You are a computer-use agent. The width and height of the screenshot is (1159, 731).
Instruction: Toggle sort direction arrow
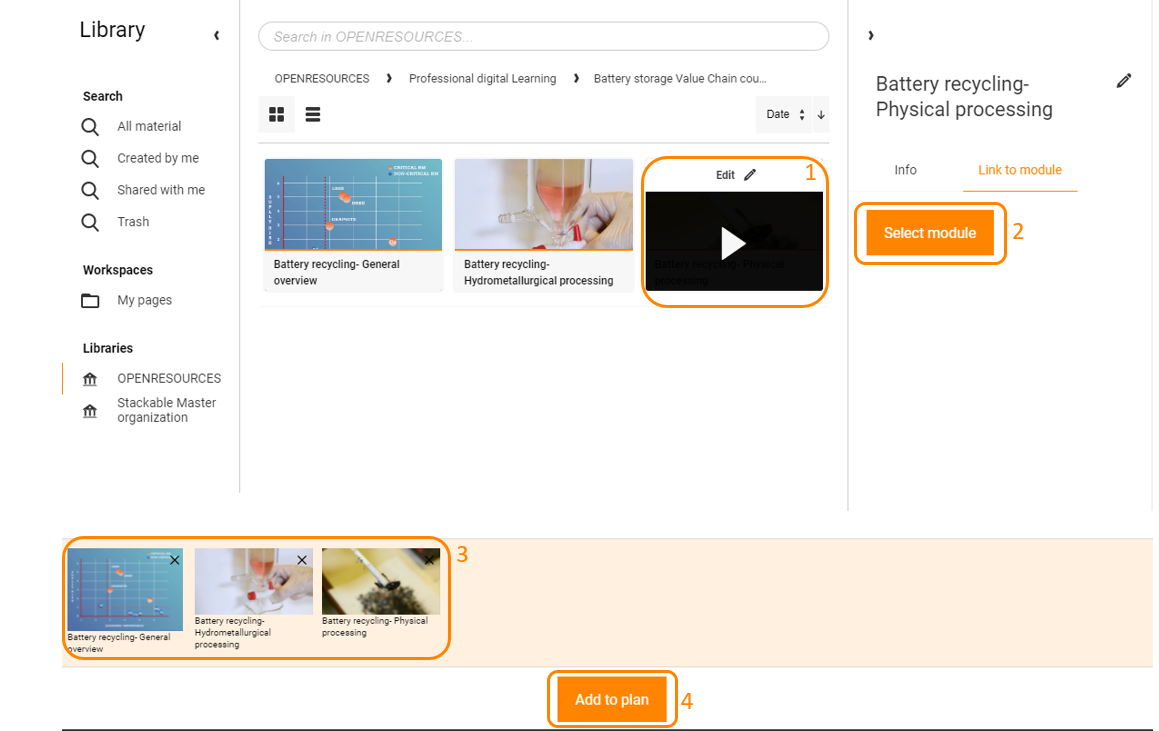click(820, 115)
